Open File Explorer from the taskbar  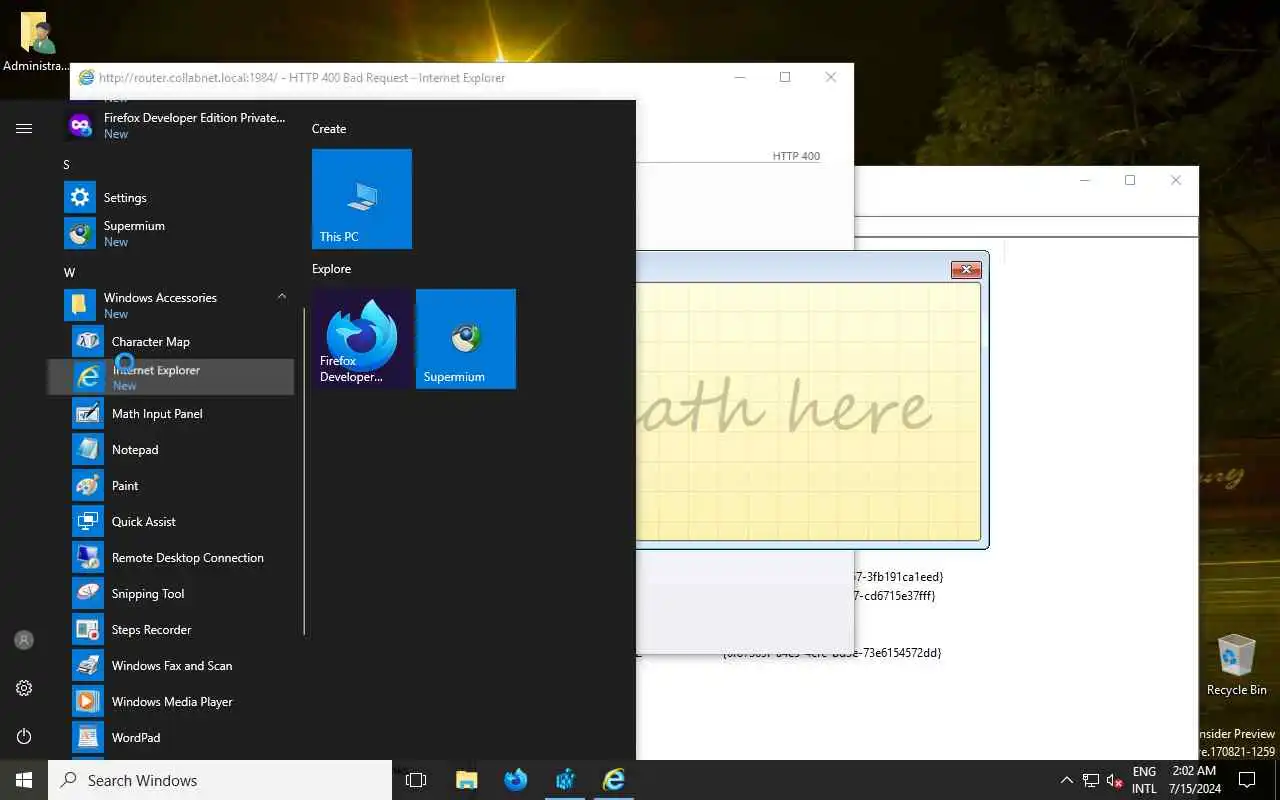(x=466, y=780)
